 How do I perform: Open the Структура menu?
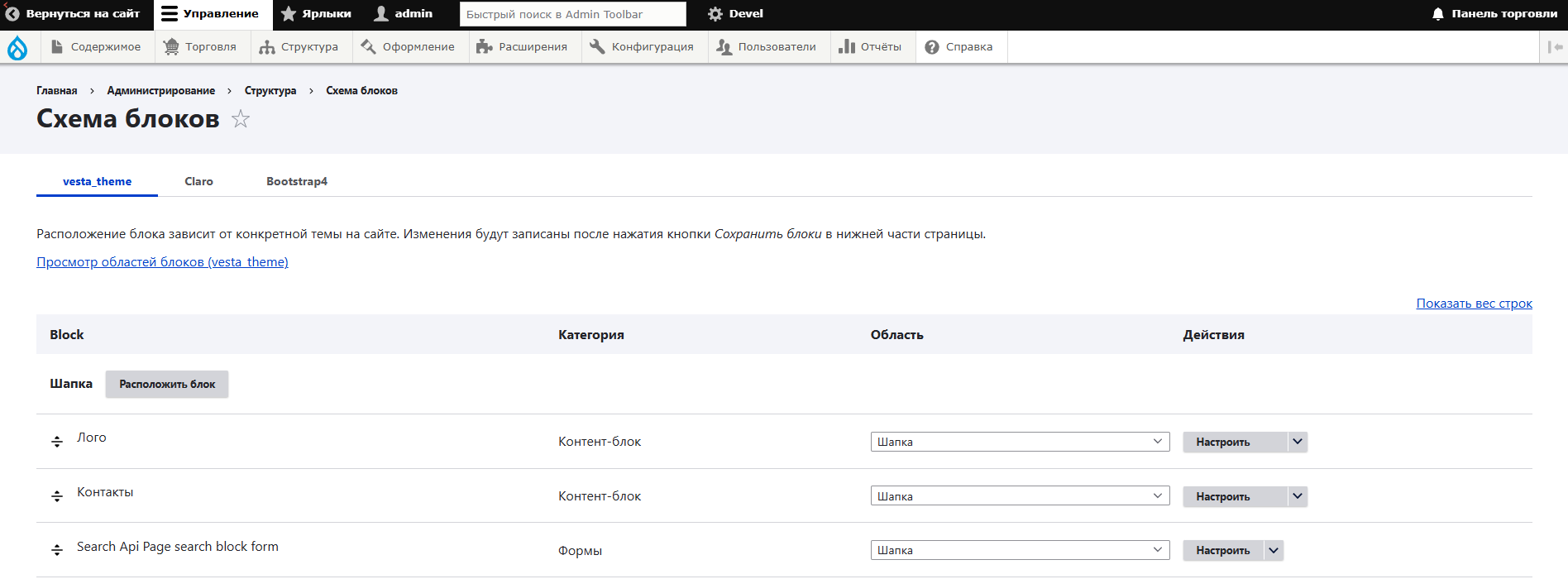click(299, 47)
